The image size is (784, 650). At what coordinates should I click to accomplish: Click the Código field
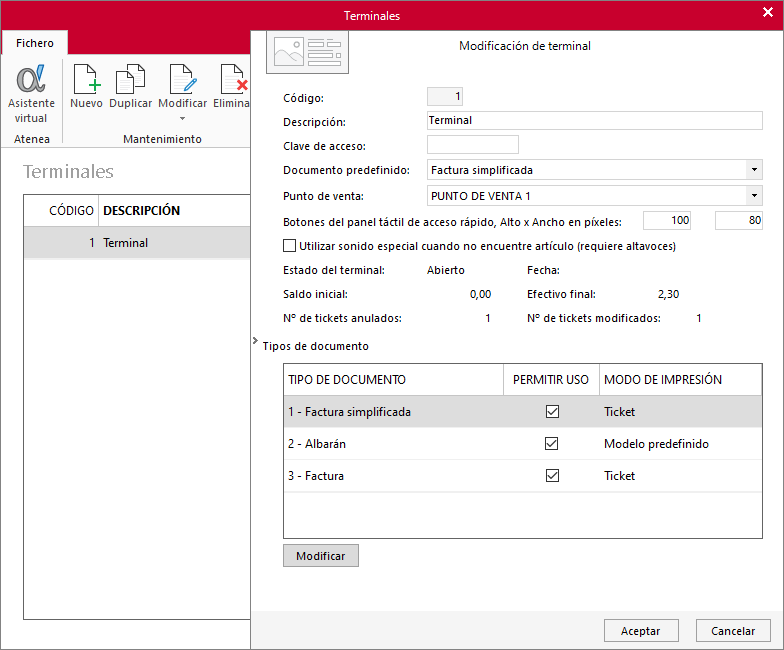pos(444,96)
